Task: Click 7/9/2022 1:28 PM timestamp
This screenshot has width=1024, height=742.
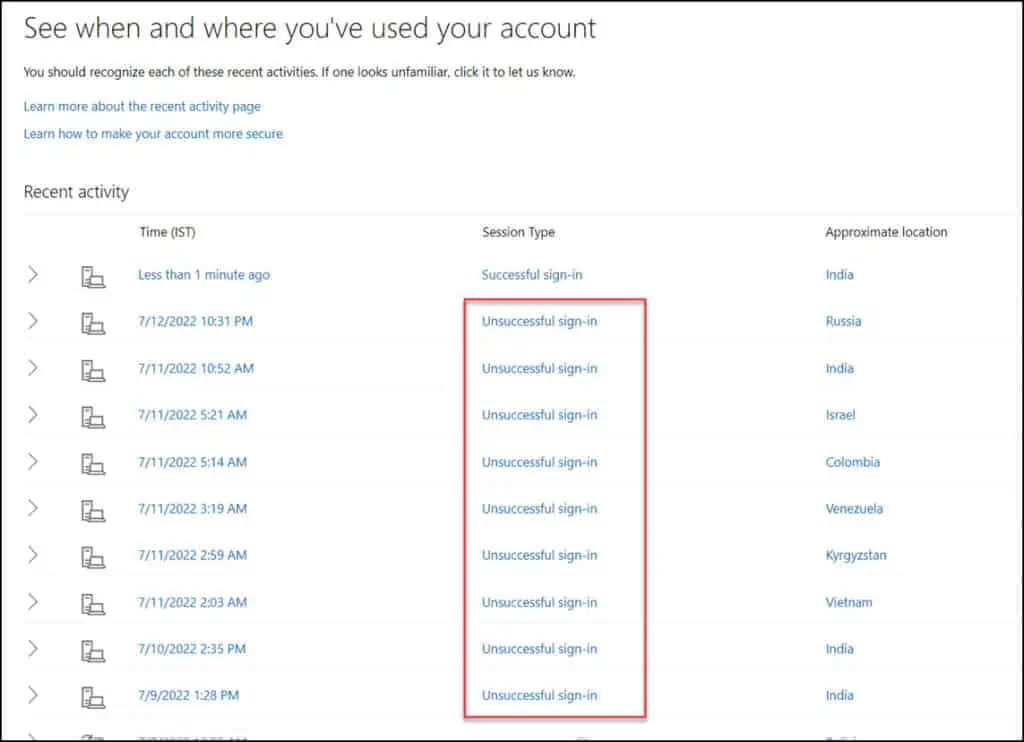Action: tap(188, 696)
